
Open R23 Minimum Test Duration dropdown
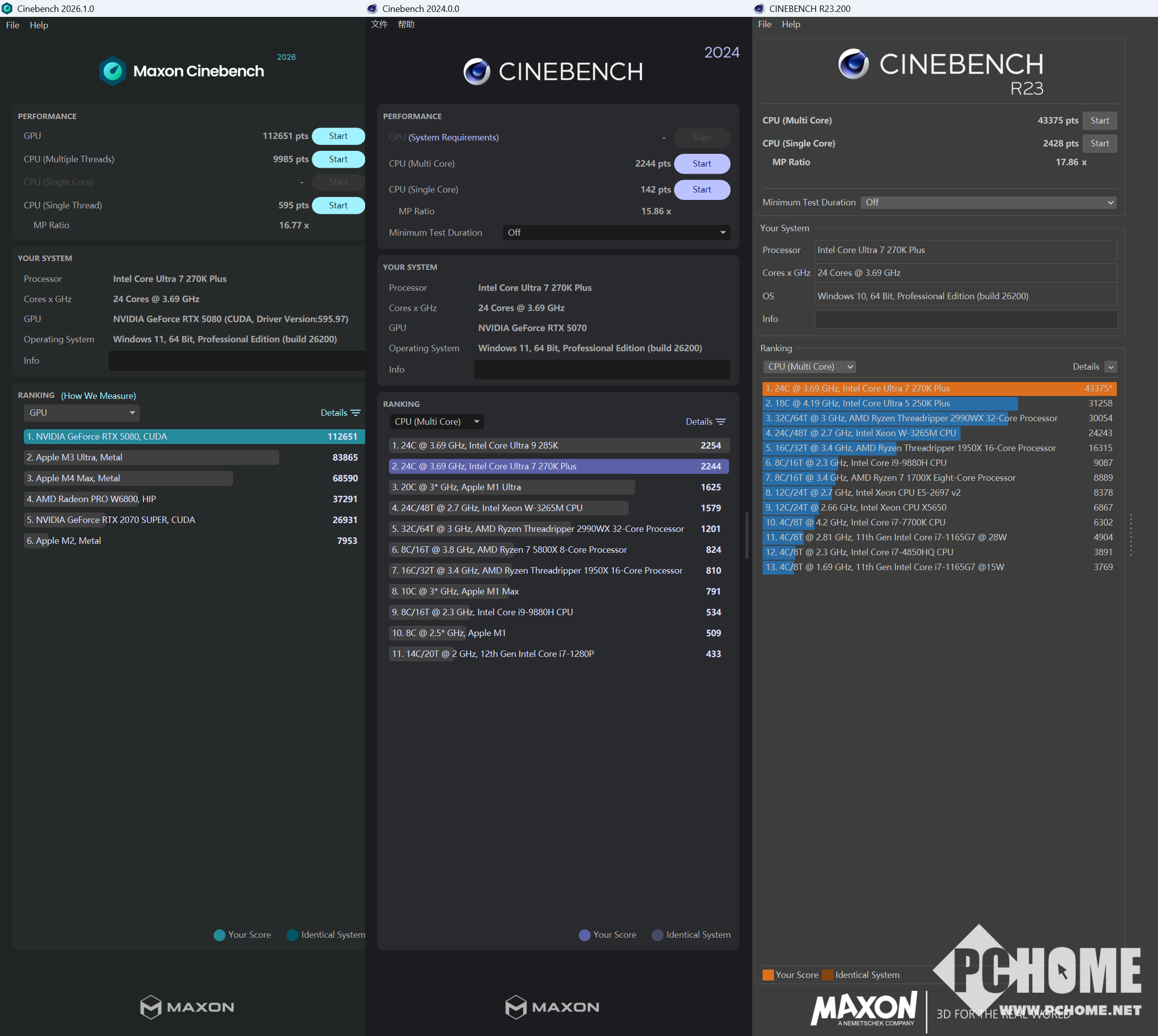pos(988,202)
